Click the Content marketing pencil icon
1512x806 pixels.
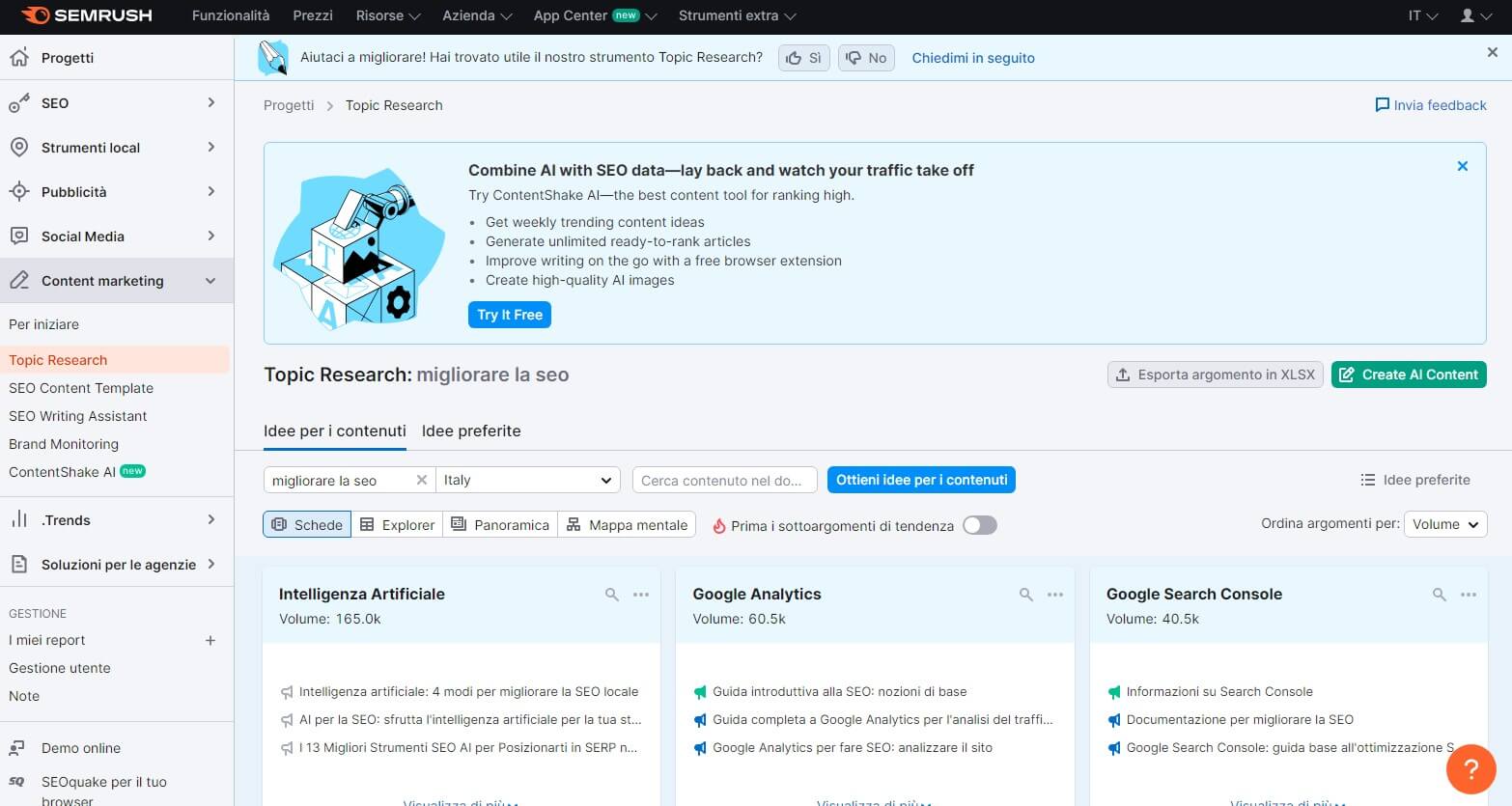tap(19, 281)
